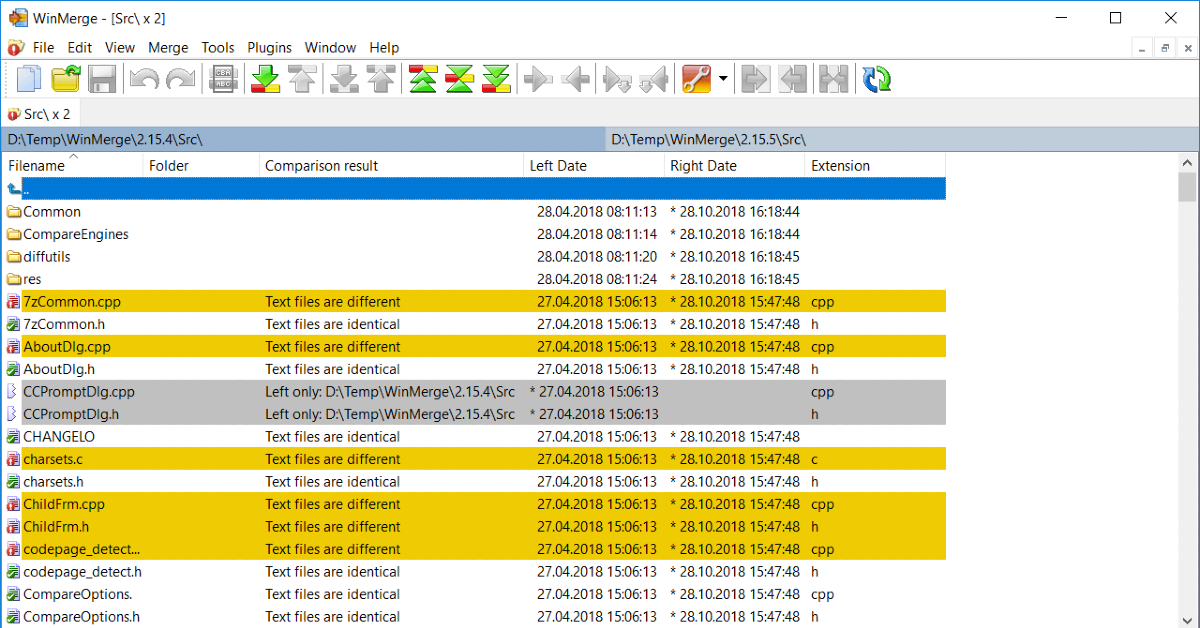Viewport: 1200px width, 628px height.
Task: Select the CCPromptDlg.h left-only file
Action: tap(71, 414)
